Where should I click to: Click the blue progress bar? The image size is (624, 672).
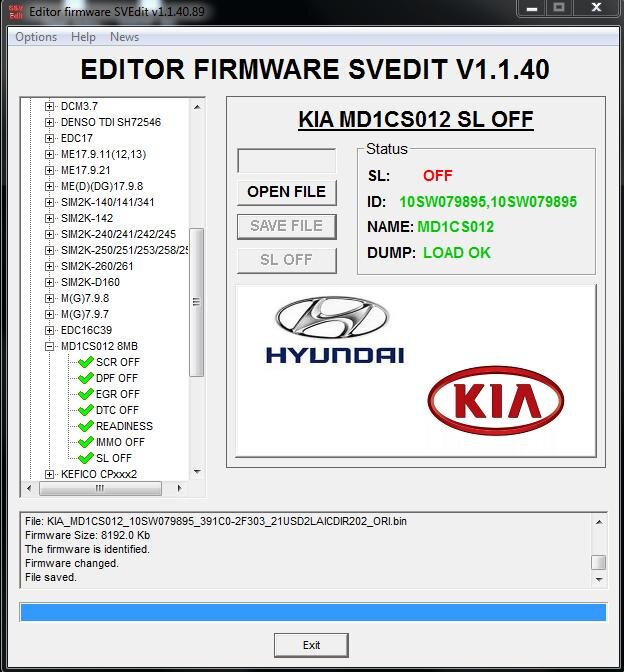(x=313, y=612)
